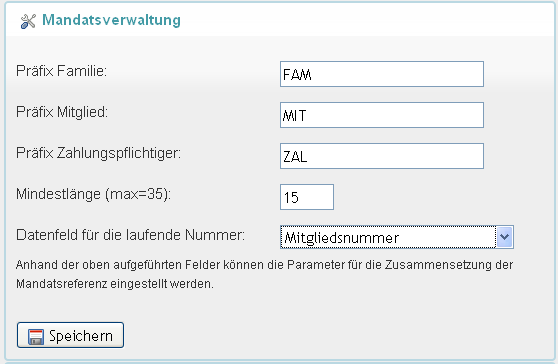
Task: Focus the Präfix Familie field containing FAM
Action: 382,74
